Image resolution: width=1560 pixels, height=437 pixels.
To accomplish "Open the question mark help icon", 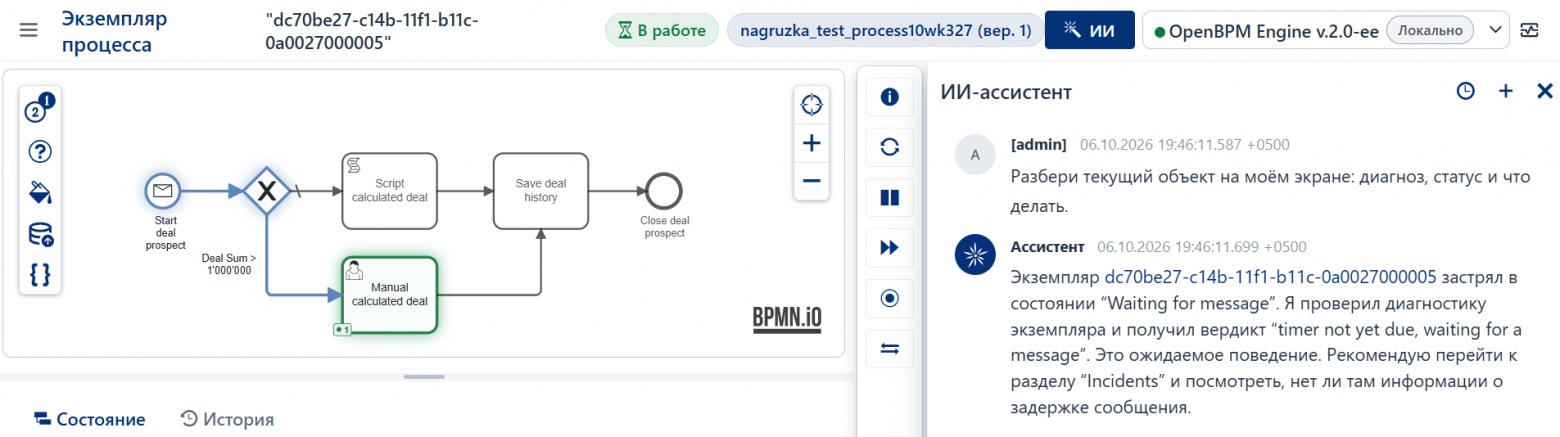I will 41,152.
